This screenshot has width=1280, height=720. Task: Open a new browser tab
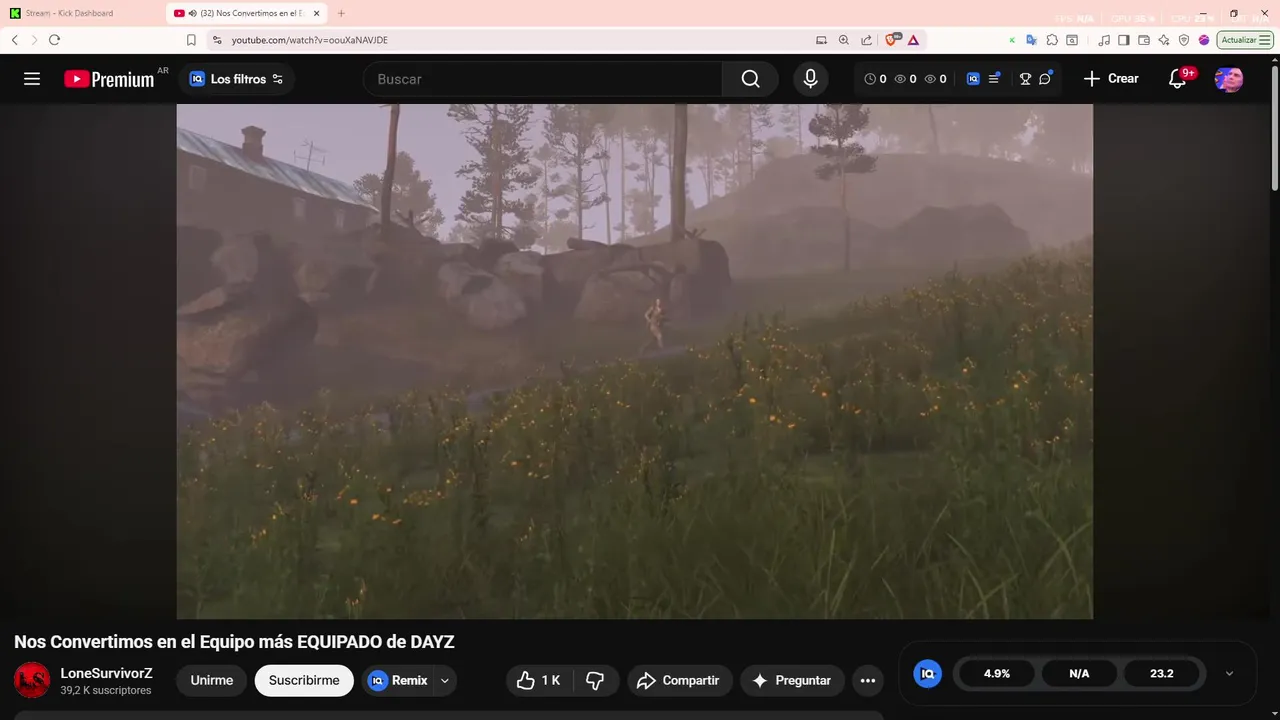click(341, 13)
